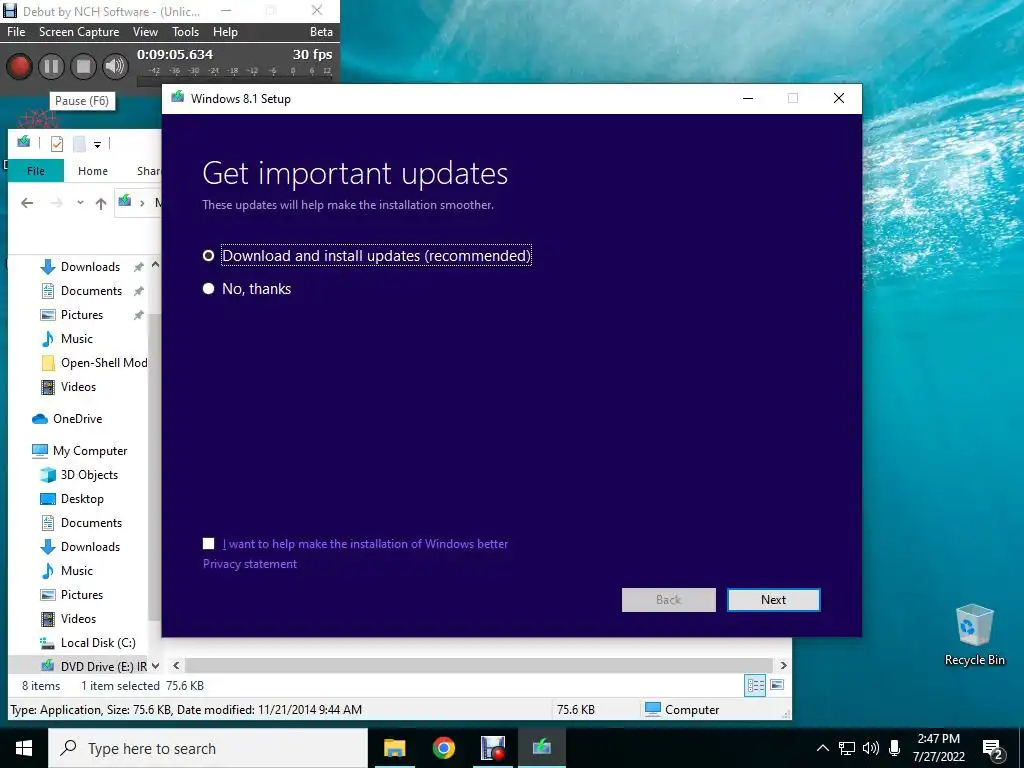This screenshot has width=1024, height=768.
Task: Select Open-Shell Mod folder in sidebar
Action: click(x=93, y=362)
